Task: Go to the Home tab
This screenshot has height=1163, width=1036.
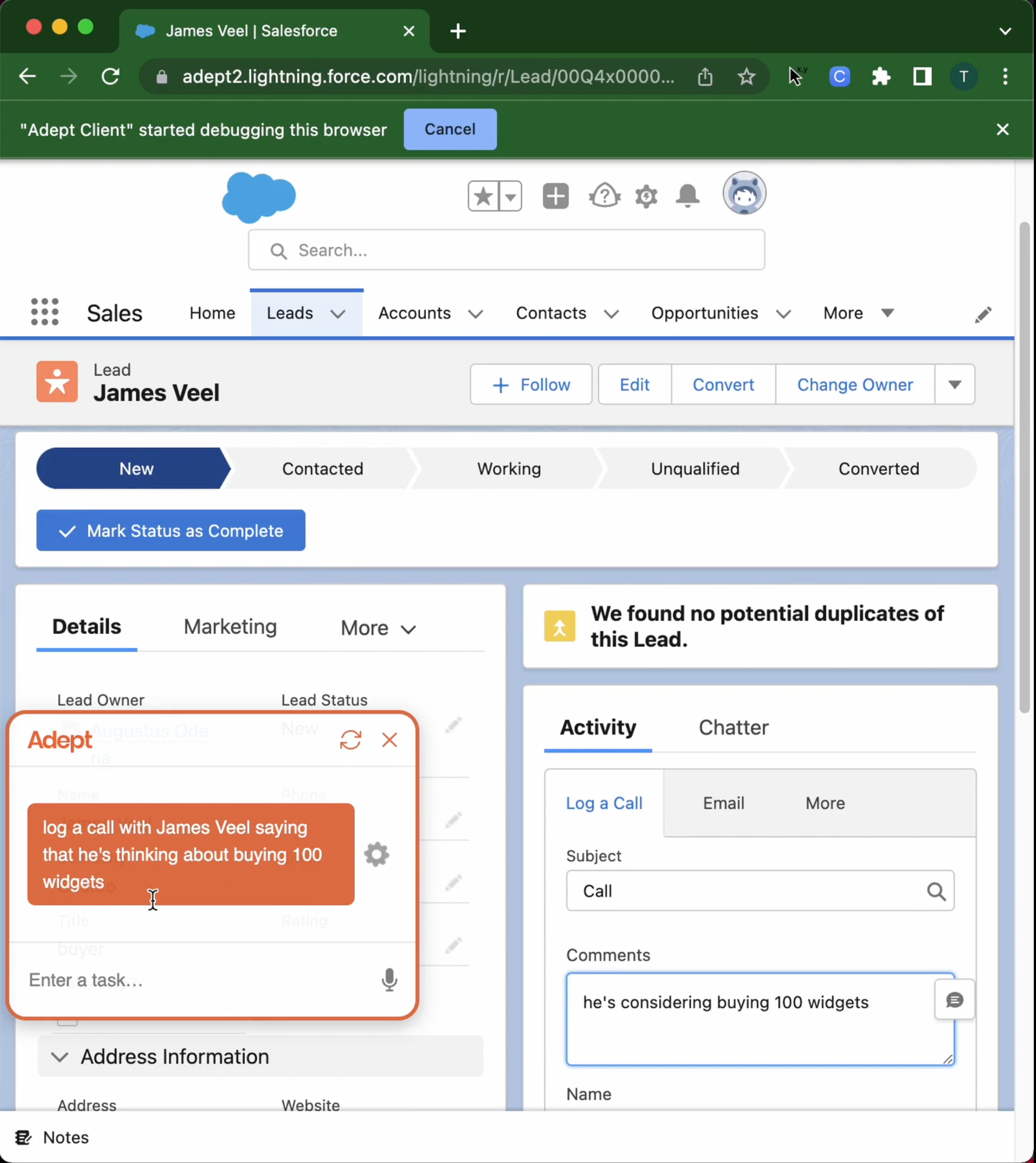Action: [x=212, y=313]
